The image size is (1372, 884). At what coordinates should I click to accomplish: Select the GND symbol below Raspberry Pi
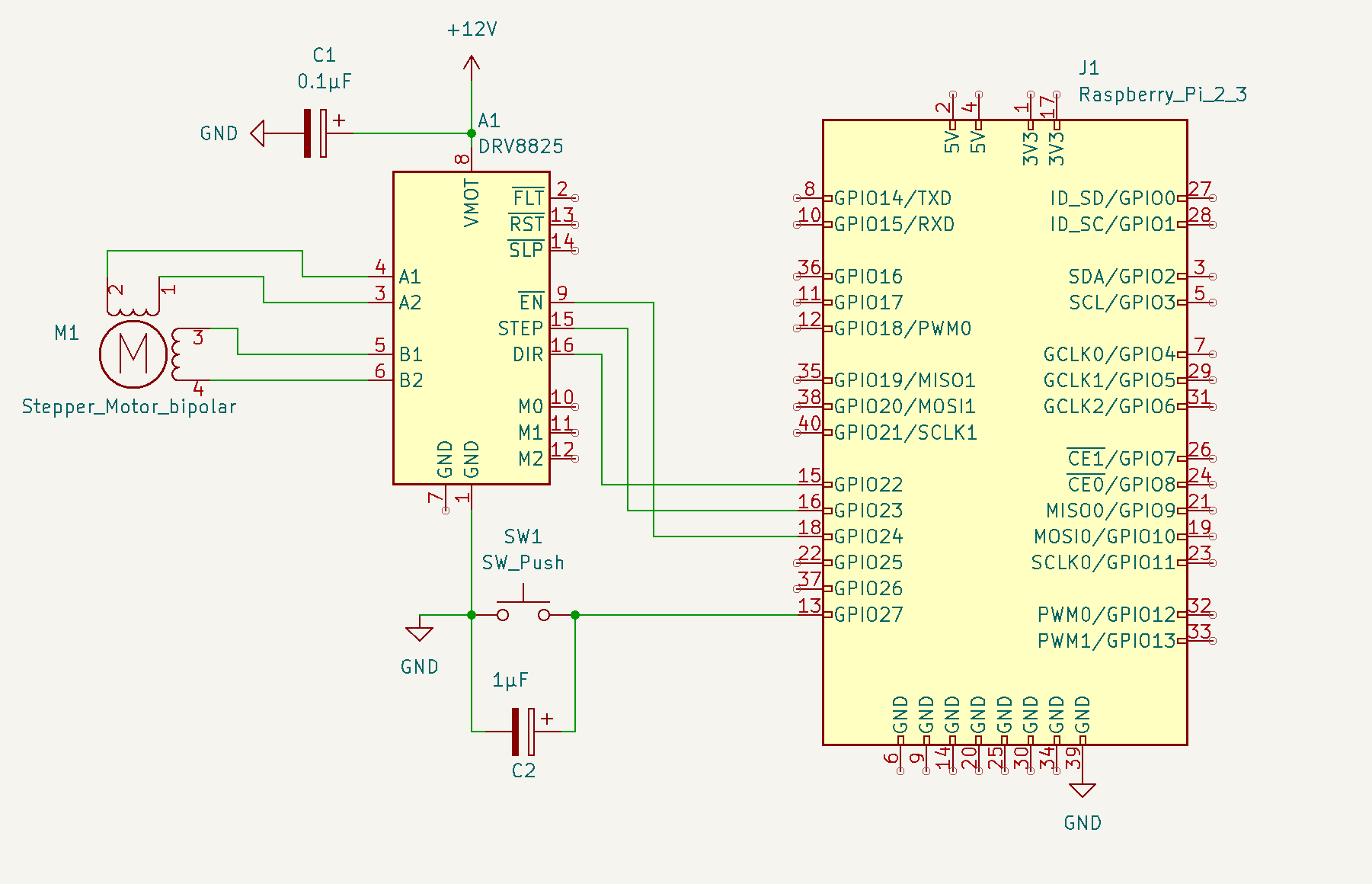(x=1082, y=790)
